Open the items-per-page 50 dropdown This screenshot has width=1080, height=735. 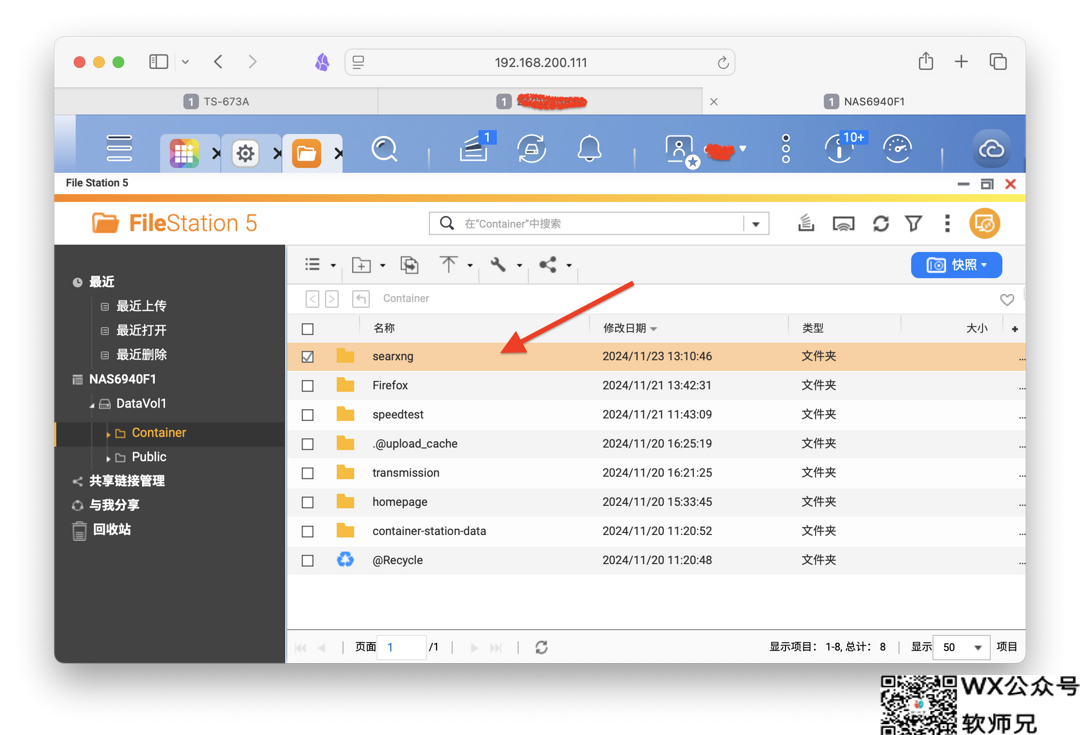pos(962,648)
